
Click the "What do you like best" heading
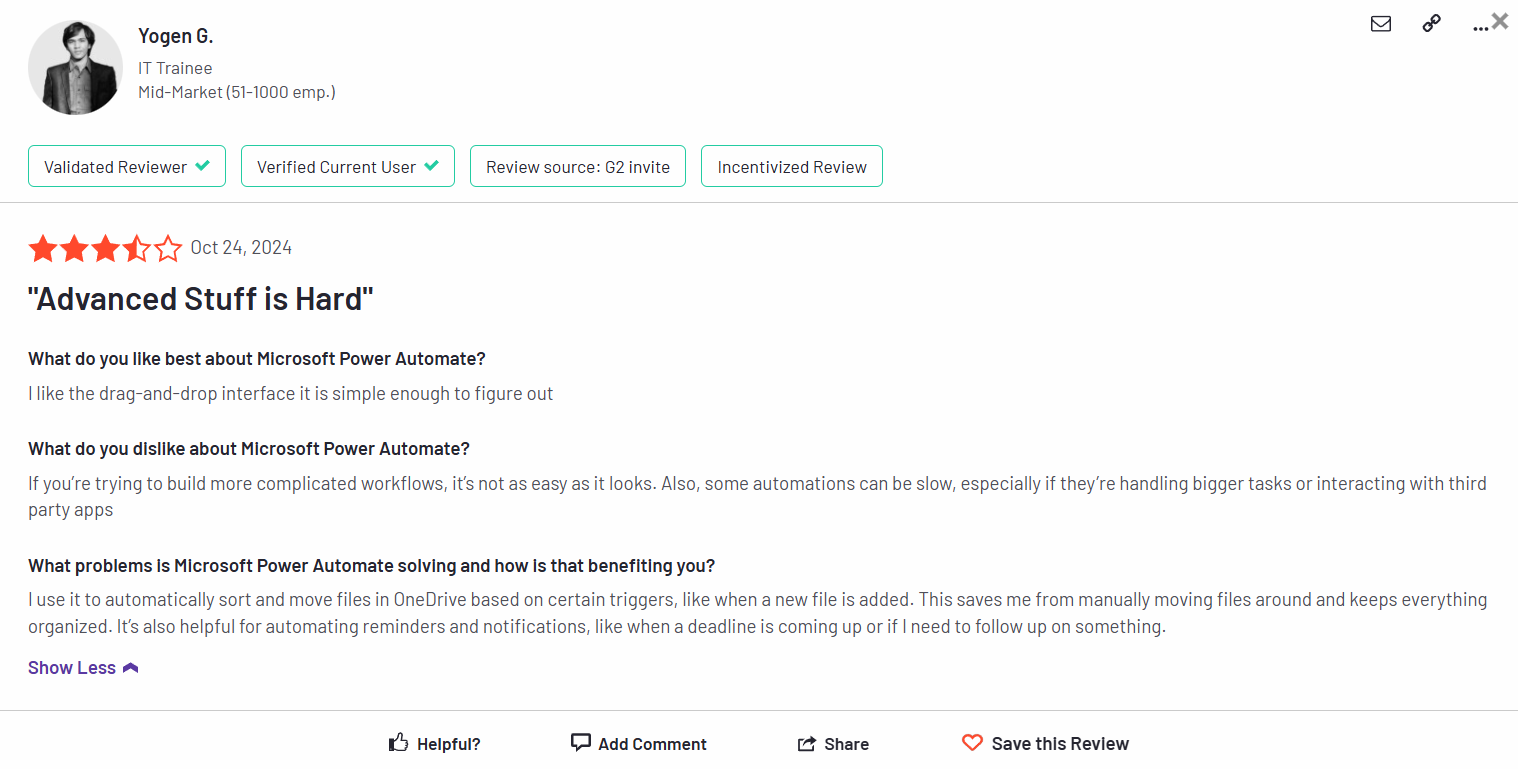(257, 359)
